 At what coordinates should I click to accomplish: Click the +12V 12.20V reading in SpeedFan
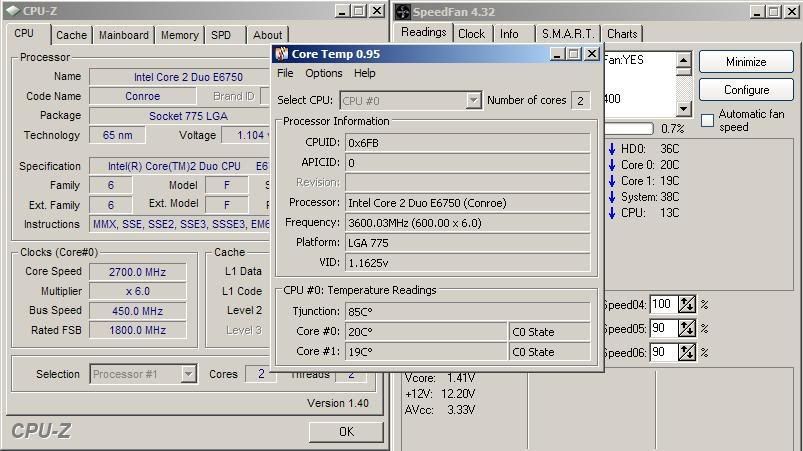point(440,394)
